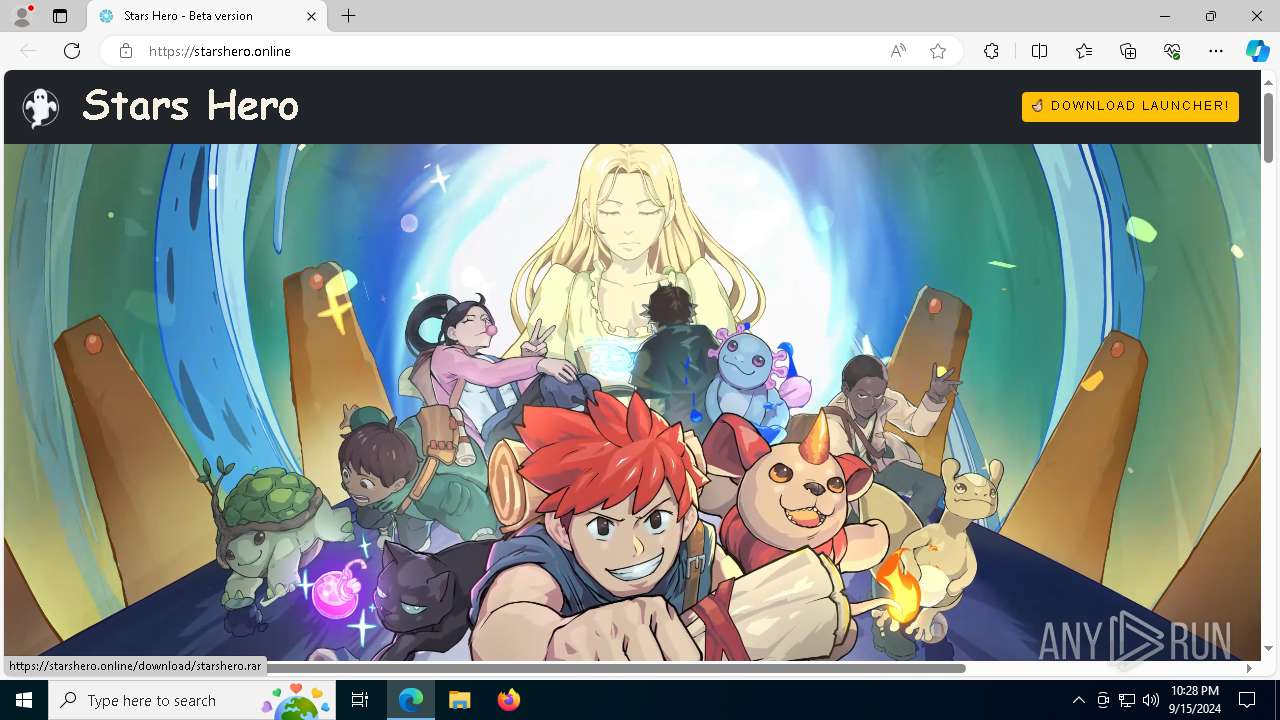The width and height of the screenshot is (1280, 720).
Task: Restore down the Edge window
Action: coord(1211,16)
